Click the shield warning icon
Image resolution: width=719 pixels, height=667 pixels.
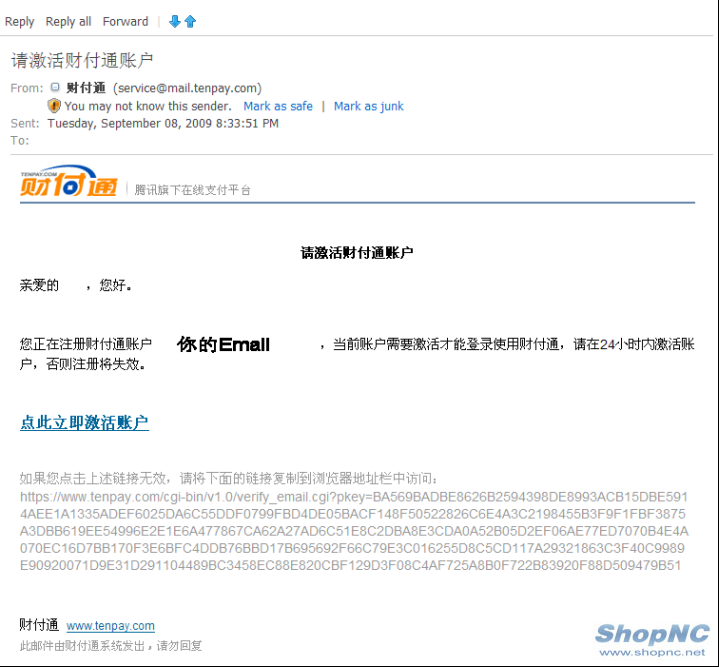[x=54, y=106]
